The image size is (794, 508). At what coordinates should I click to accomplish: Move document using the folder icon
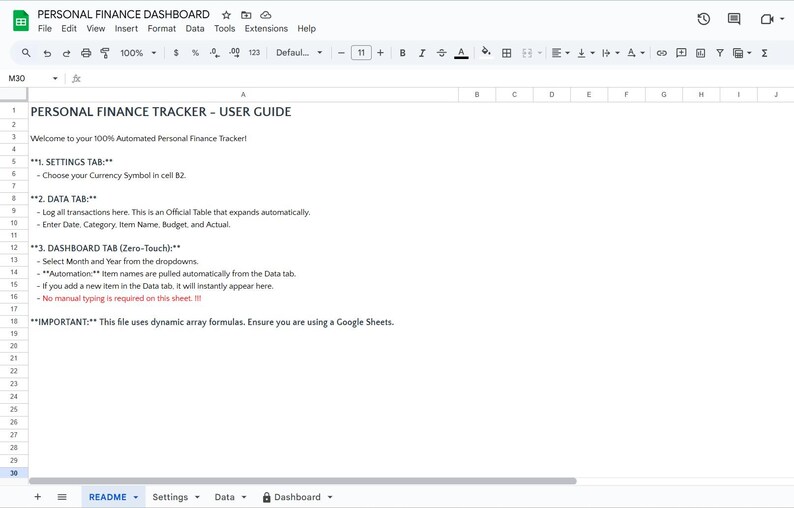pyautogui.click(x=246, y=15)
